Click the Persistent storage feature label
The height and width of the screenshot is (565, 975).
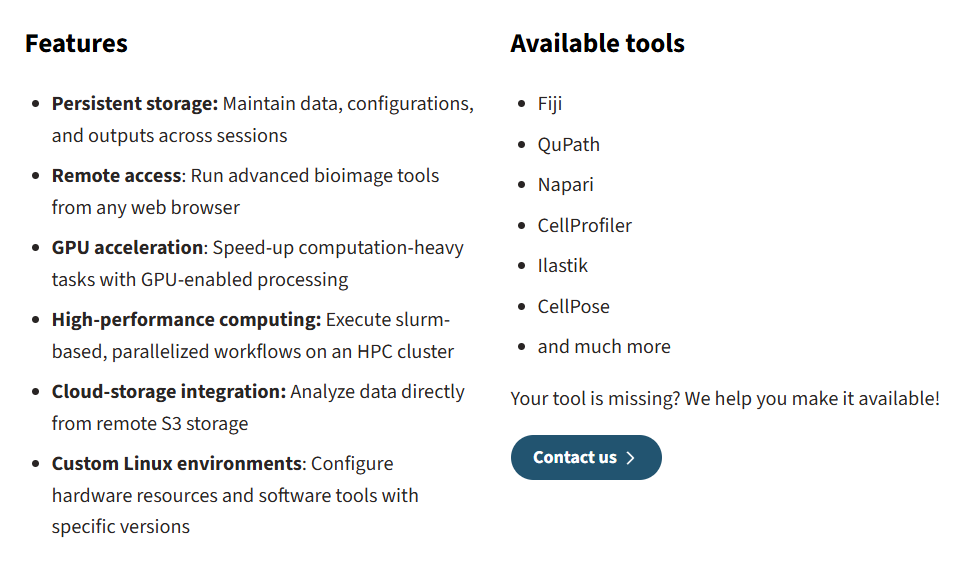pyautogui.click(x=134, y=103)
